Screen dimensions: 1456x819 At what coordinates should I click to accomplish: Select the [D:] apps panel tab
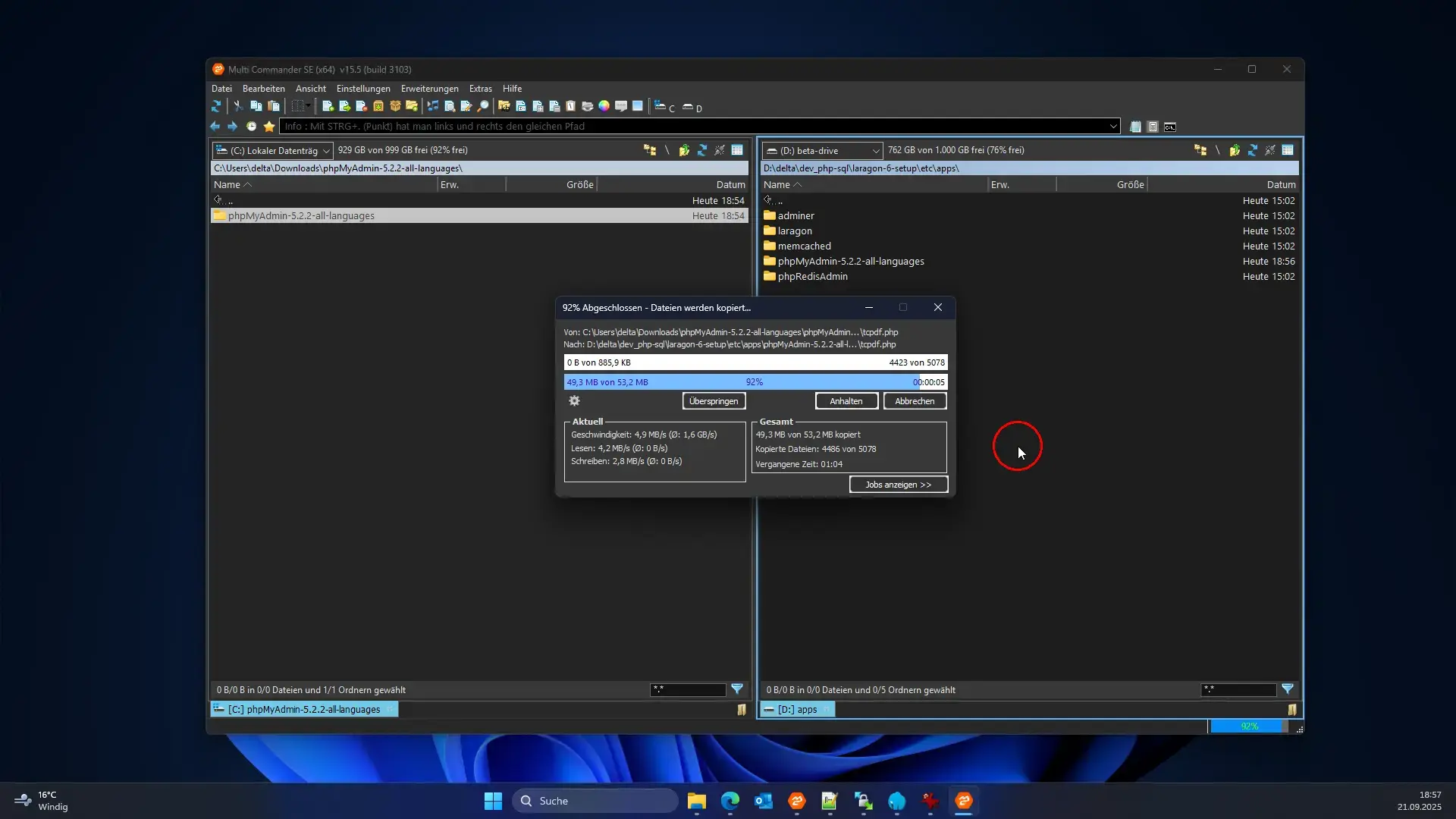[x=797, y=710]
